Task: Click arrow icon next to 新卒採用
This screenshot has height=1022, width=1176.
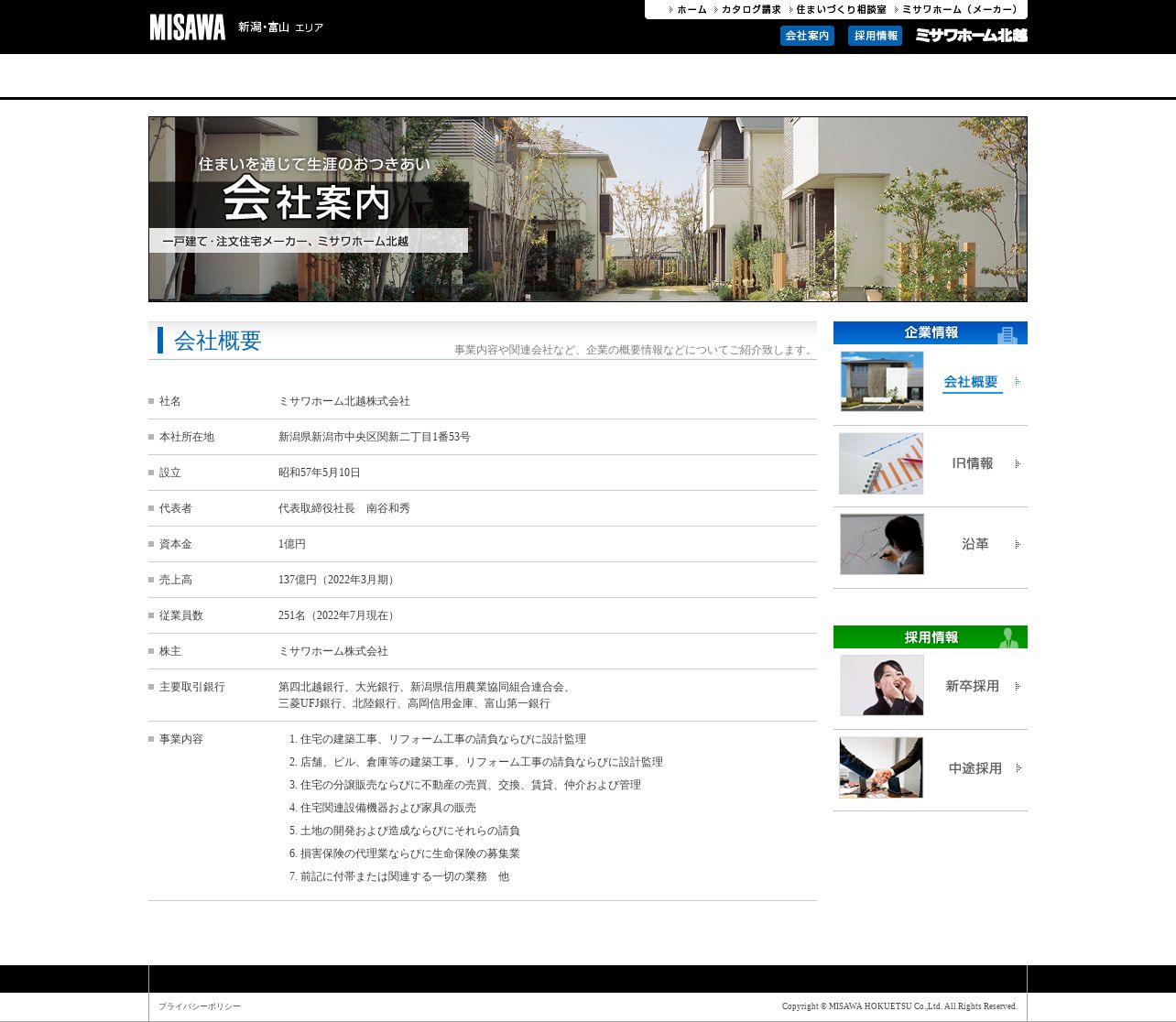Action: point(1017,687)
